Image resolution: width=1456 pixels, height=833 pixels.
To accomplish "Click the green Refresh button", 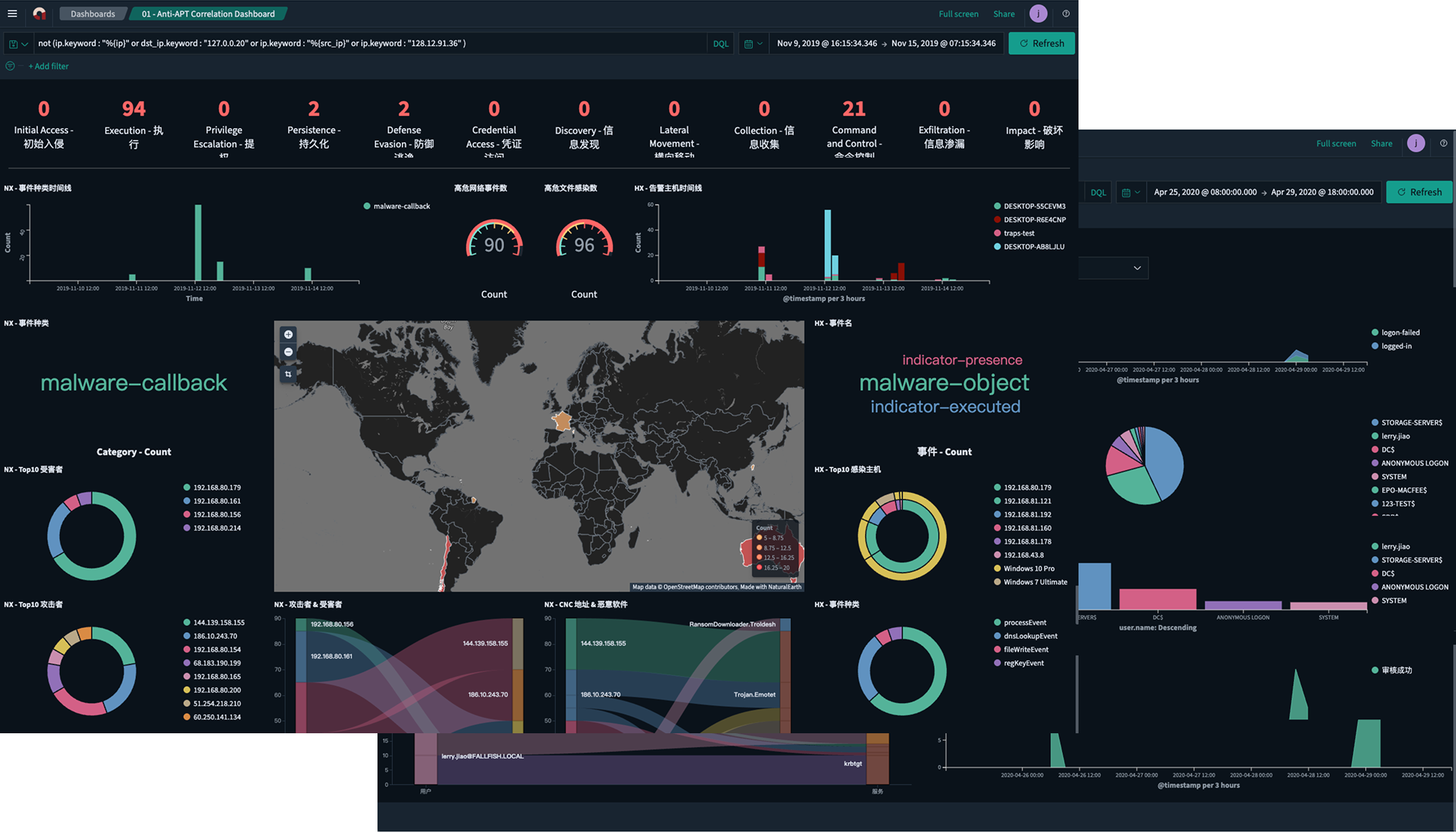I will point(1041,44).
